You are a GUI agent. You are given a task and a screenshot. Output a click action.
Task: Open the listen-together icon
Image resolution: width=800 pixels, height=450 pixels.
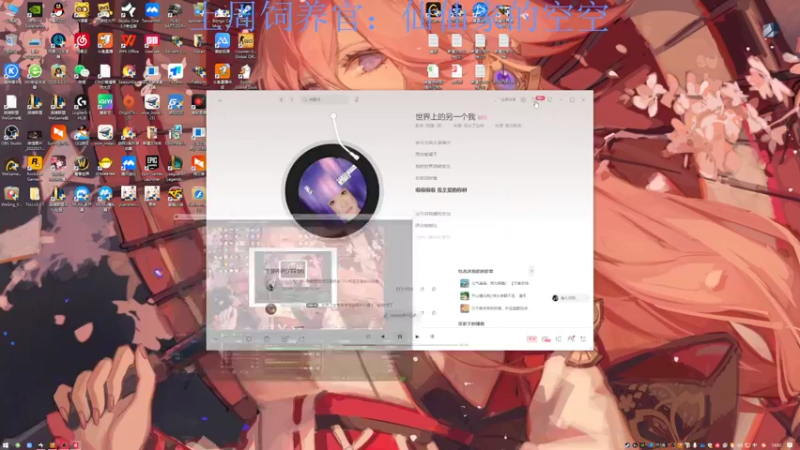tap(571, 339)
